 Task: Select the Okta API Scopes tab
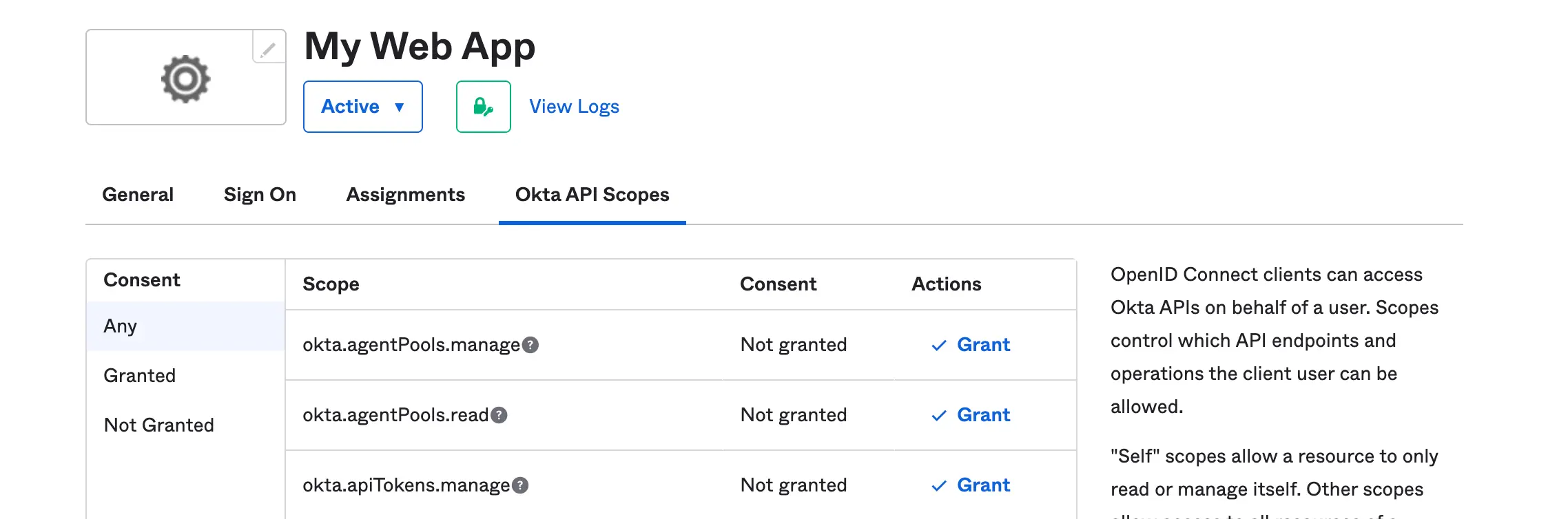coord(592,195)
